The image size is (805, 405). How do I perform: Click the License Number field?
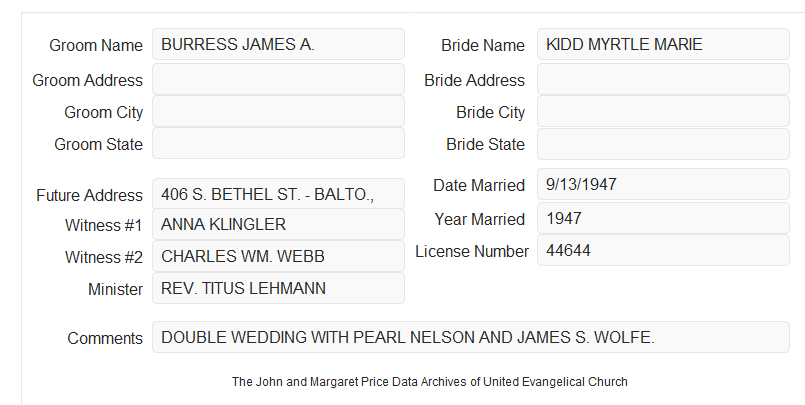[663, 250]
